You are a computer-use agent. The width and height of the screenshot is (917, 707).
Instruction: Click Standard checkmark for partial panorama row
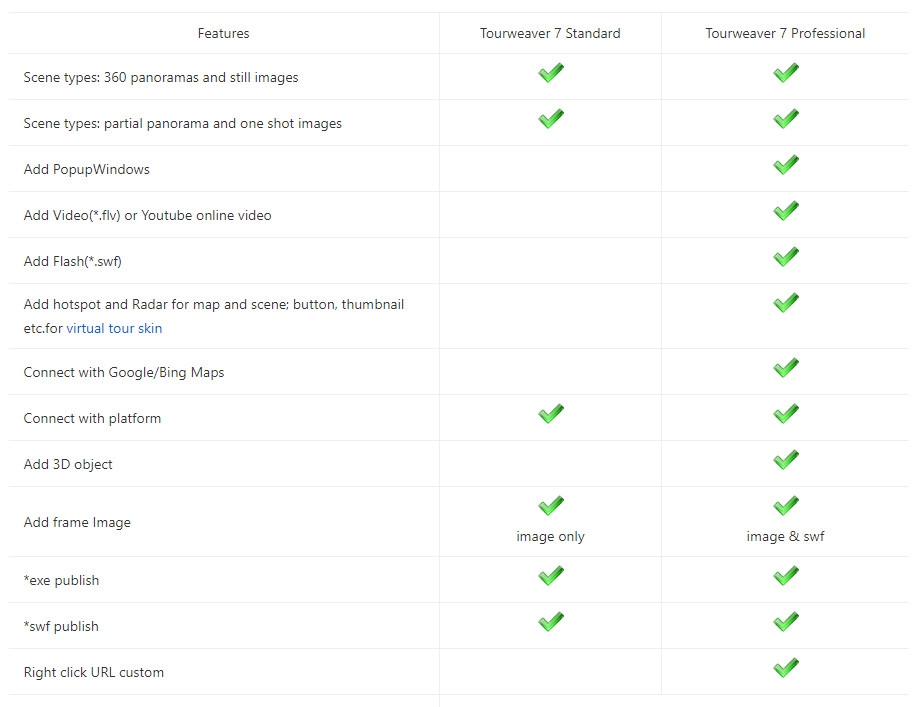pos(551,119)
